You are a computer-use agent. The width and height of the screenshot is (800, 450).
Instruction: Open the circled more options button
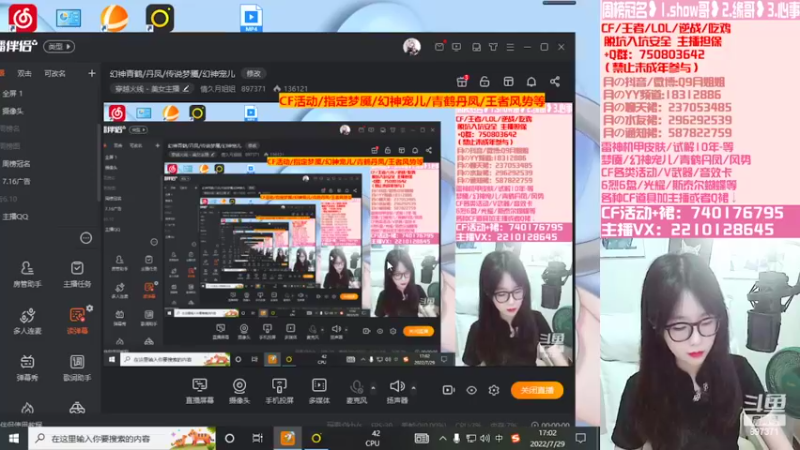coord(86,238)
